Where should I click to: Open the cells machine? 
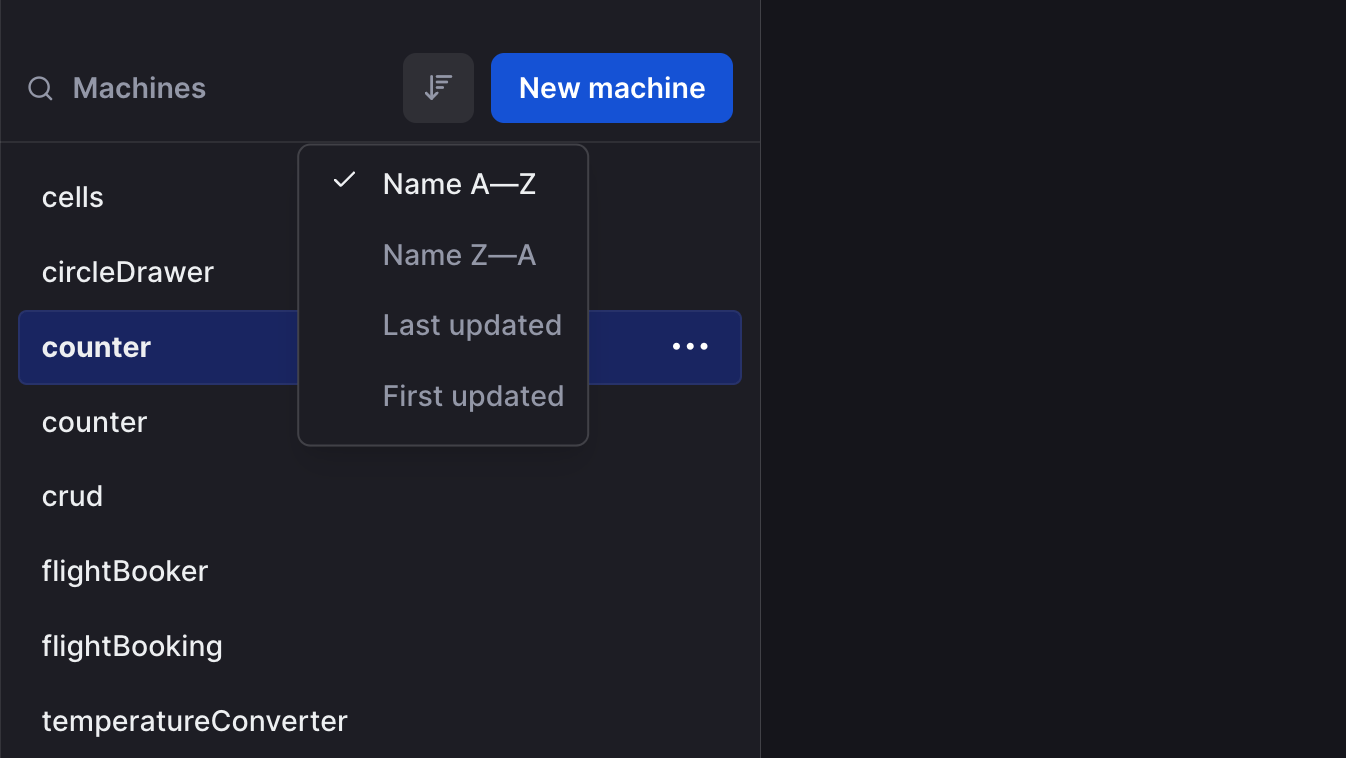coord(72,197)
